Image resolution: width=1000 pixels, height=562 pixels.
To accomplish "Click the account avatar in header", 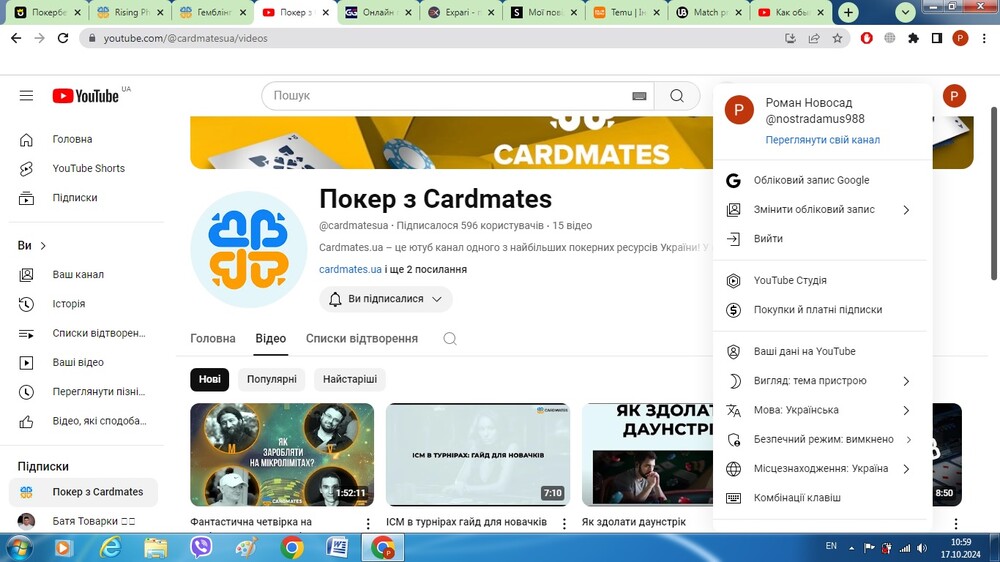I will [x=954, y=96].
